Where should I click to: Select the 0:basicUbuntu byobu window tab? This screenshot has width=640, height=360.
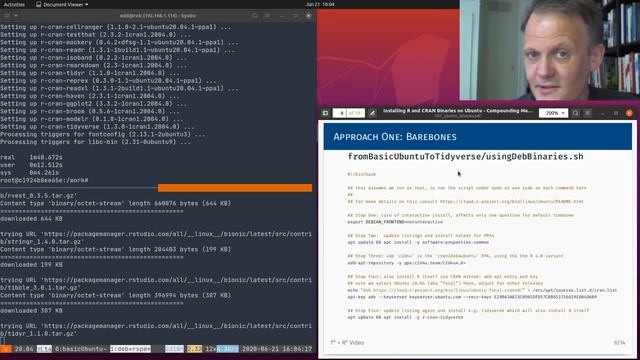[x=80, y=349]
